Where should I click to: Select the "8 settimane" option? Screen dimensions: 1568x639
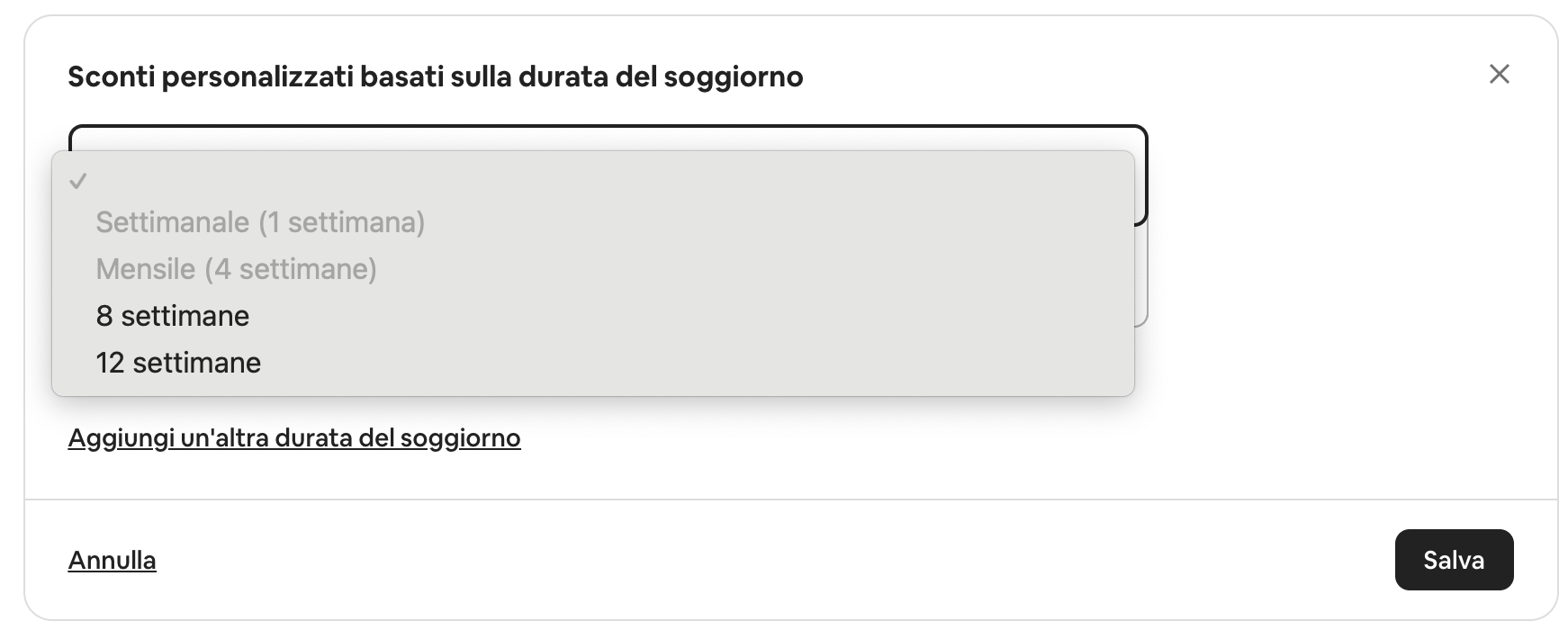click(172, 316)
